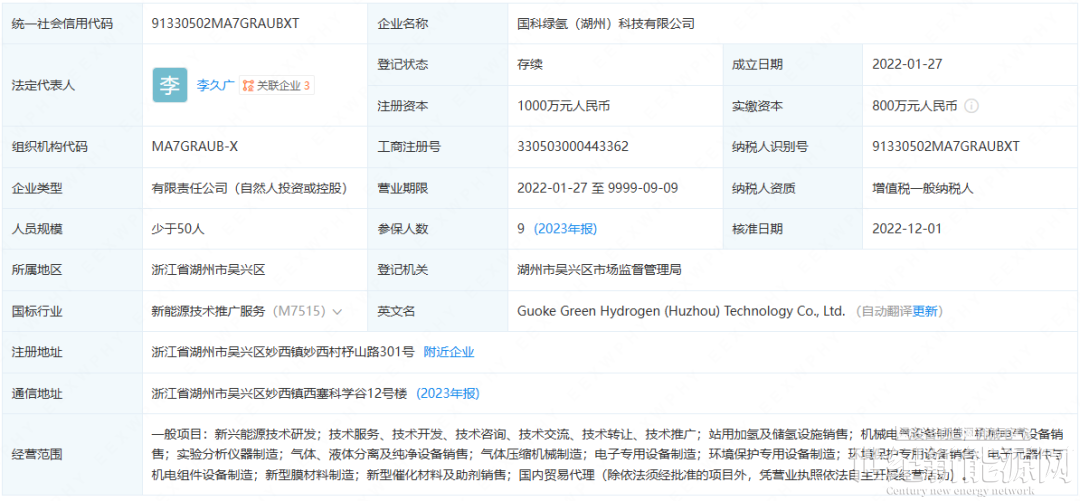Screen dimensions: 1080x501
Task: Click registered address 浙江省湖州市吴兴区妙西镇妙西村杼山路301号
Action: (283, 352)
